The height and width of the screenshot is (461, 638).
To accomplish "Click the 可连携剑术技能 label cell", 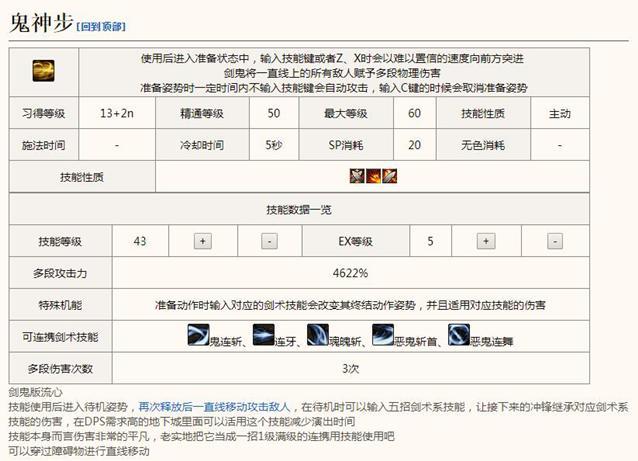I will click(x=60, y=337).
